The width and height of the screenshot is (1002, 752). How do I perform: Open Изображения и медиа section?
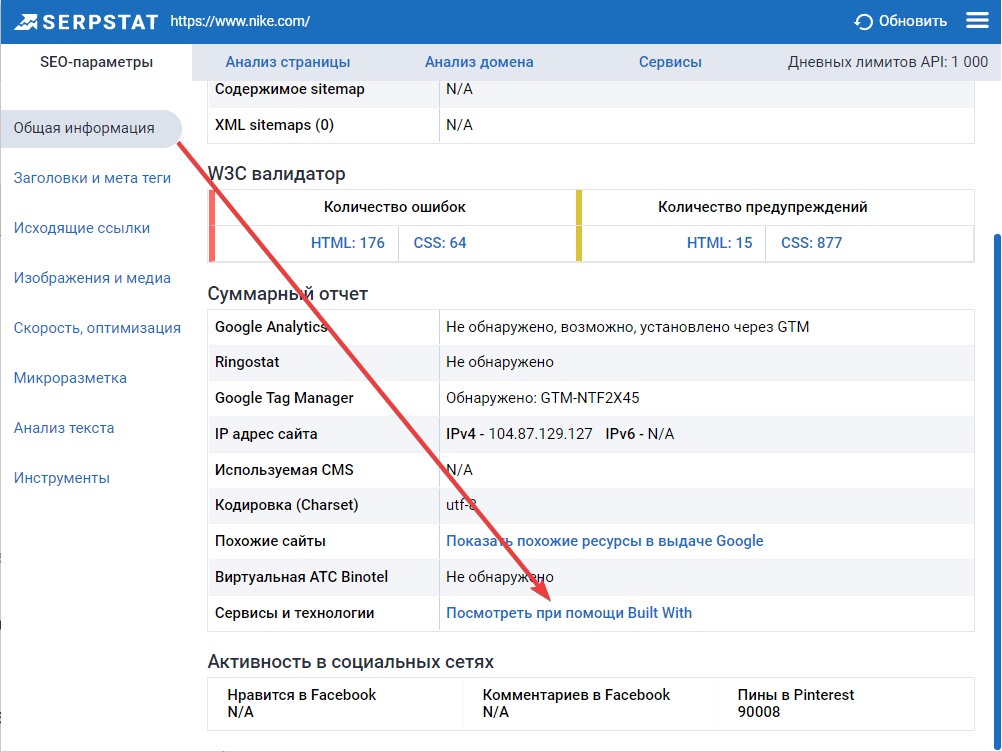tap(92, 278)
